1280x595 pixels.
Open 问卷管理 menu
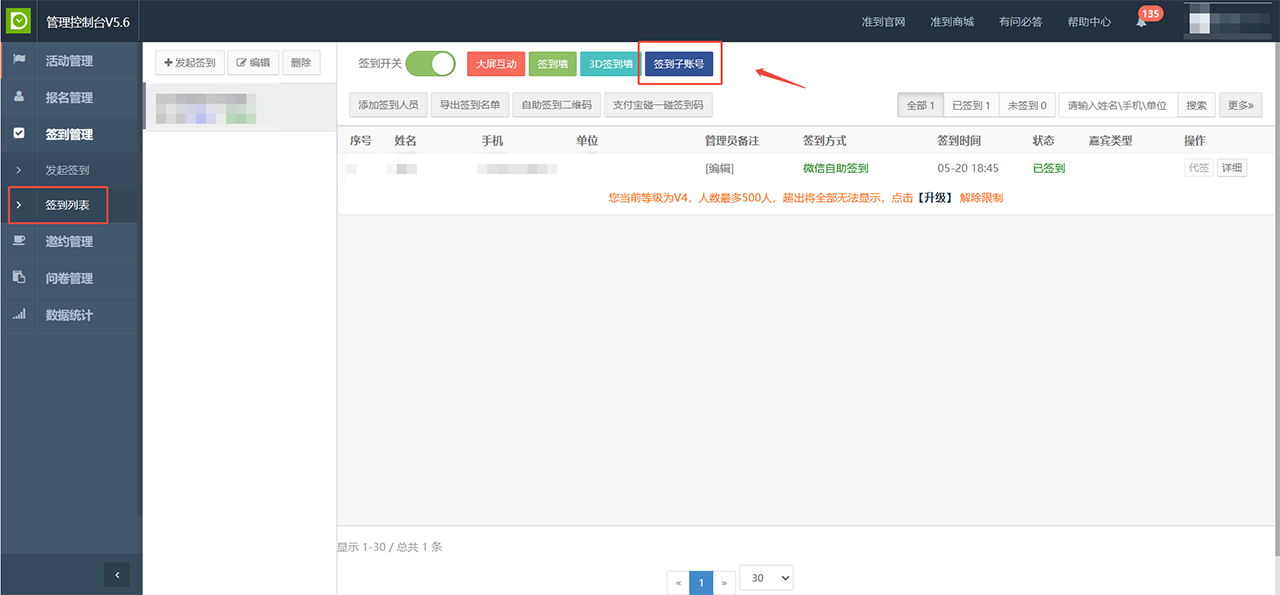tap(68, 278)
